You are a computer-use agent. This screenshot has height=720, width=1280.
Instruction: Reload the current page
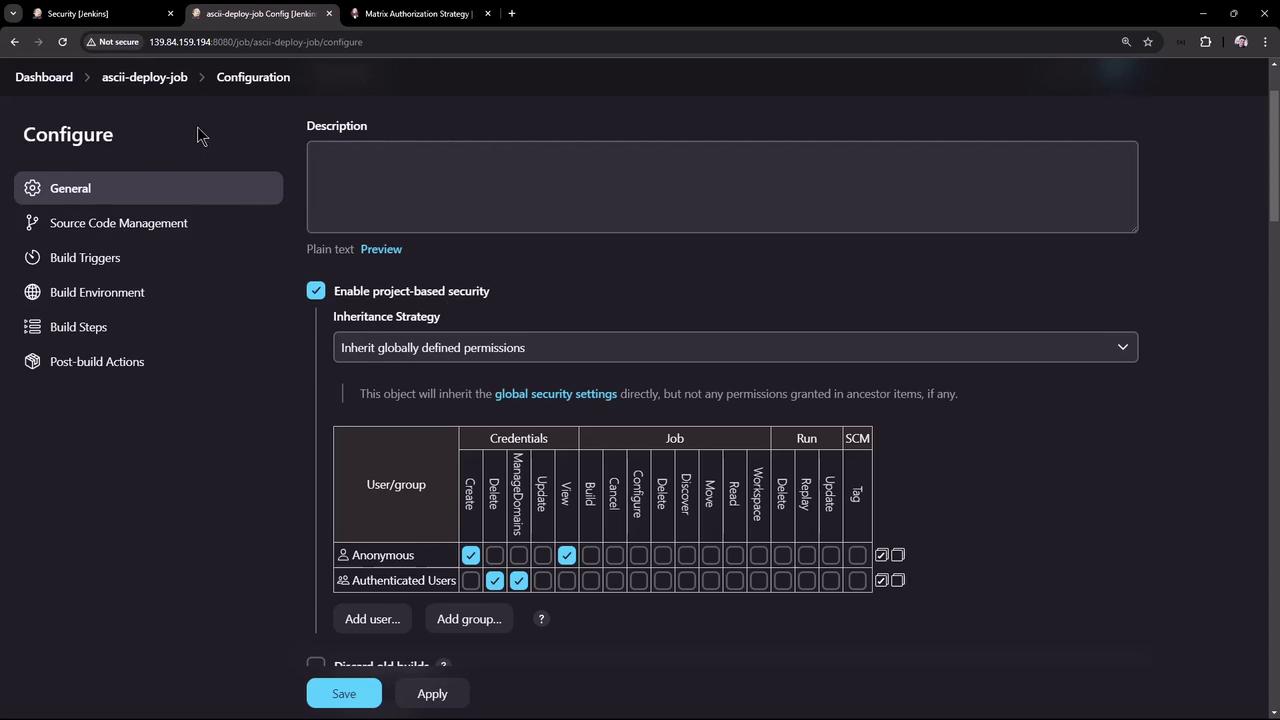click(x=62, y=42)
